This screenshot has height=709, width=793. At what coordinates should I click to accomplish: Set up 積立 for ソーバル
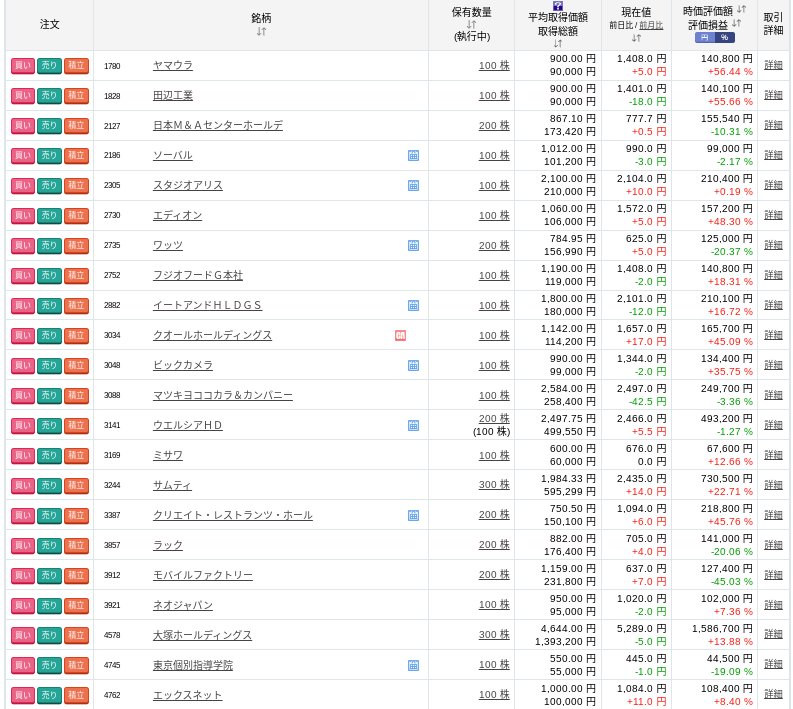click(x=76, y=155)
